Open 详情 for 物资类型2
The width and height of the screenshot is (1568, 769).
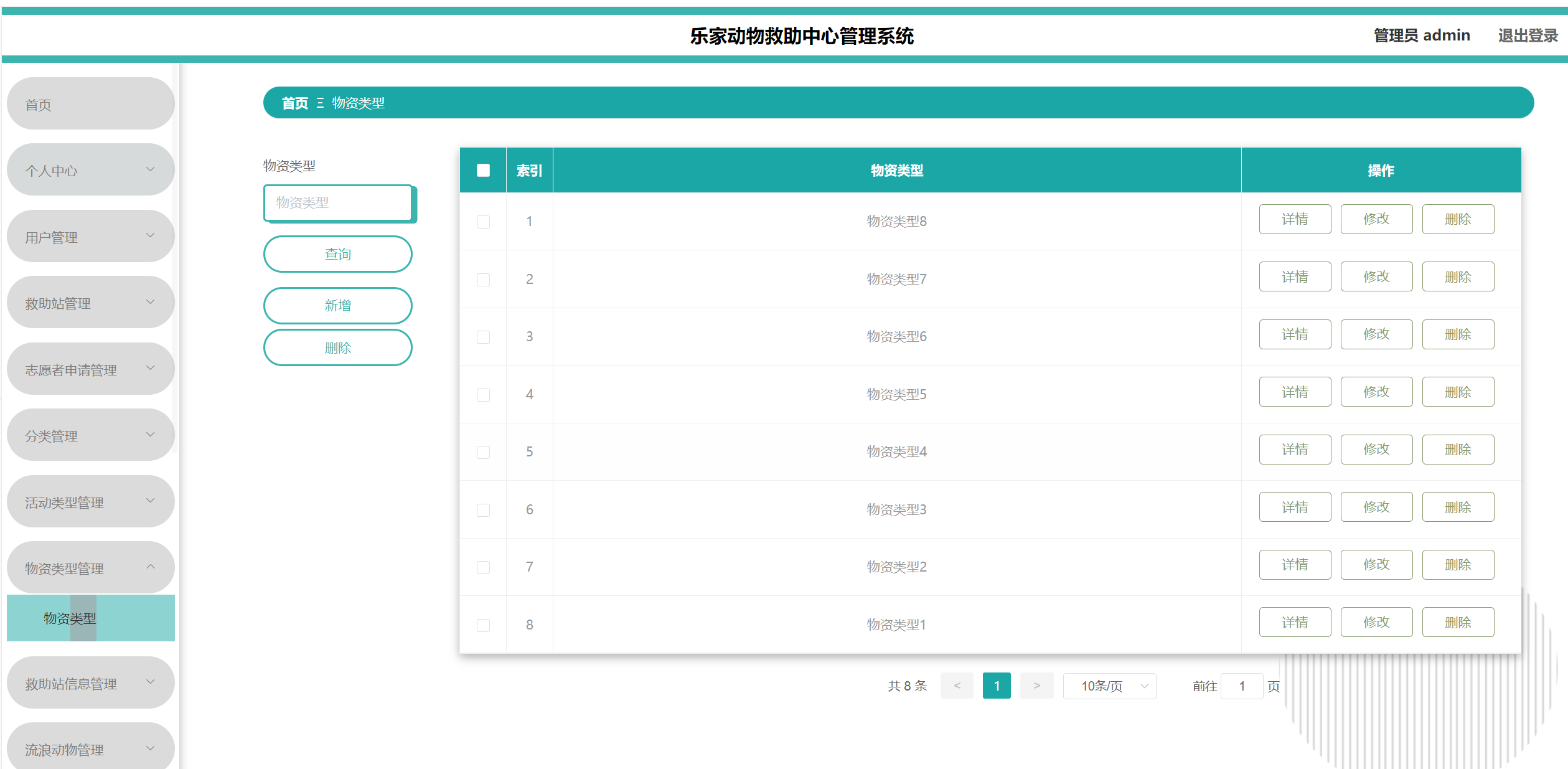1295,565
